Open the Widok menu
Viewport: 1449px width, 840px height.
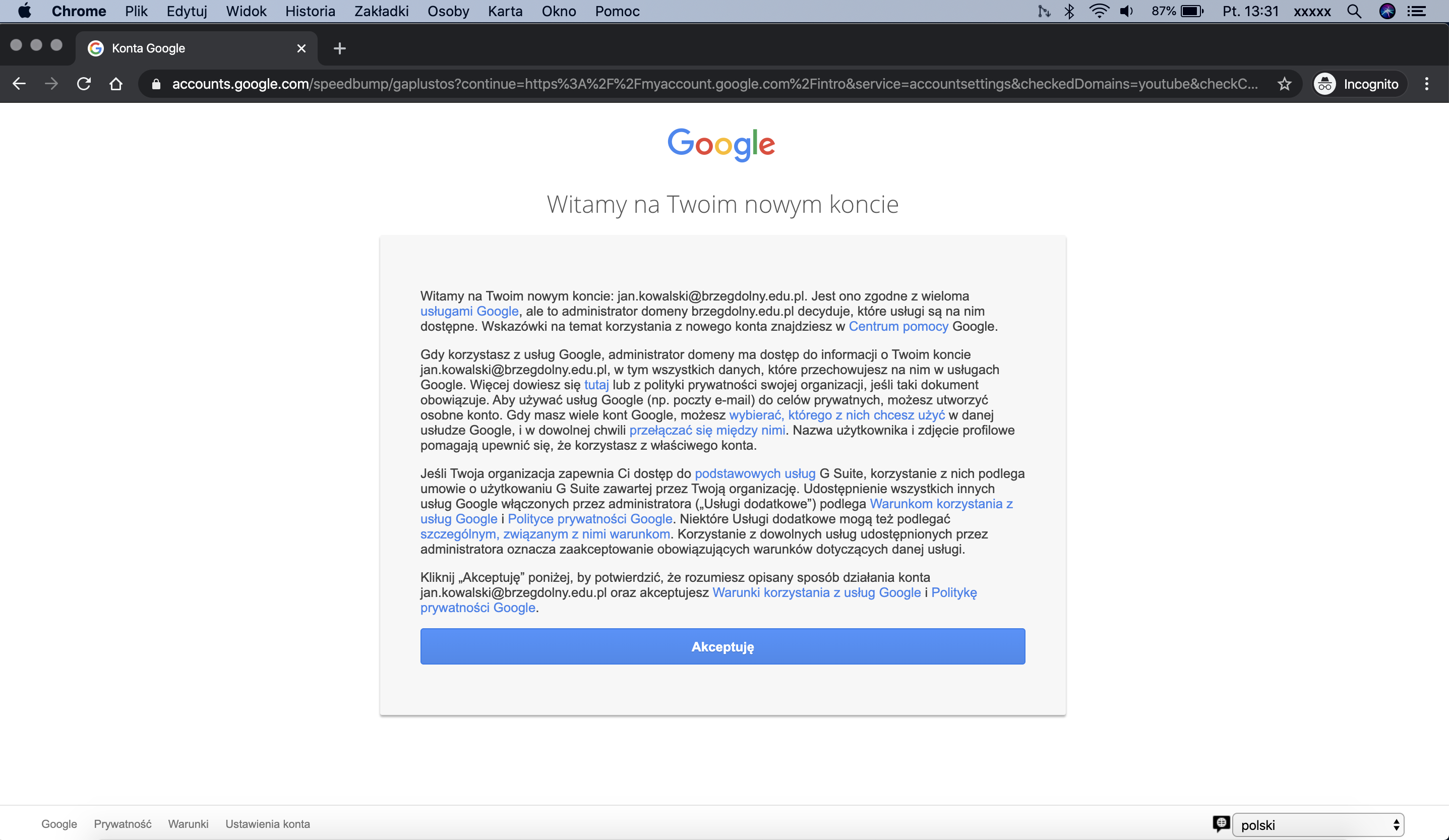point(246,11)
